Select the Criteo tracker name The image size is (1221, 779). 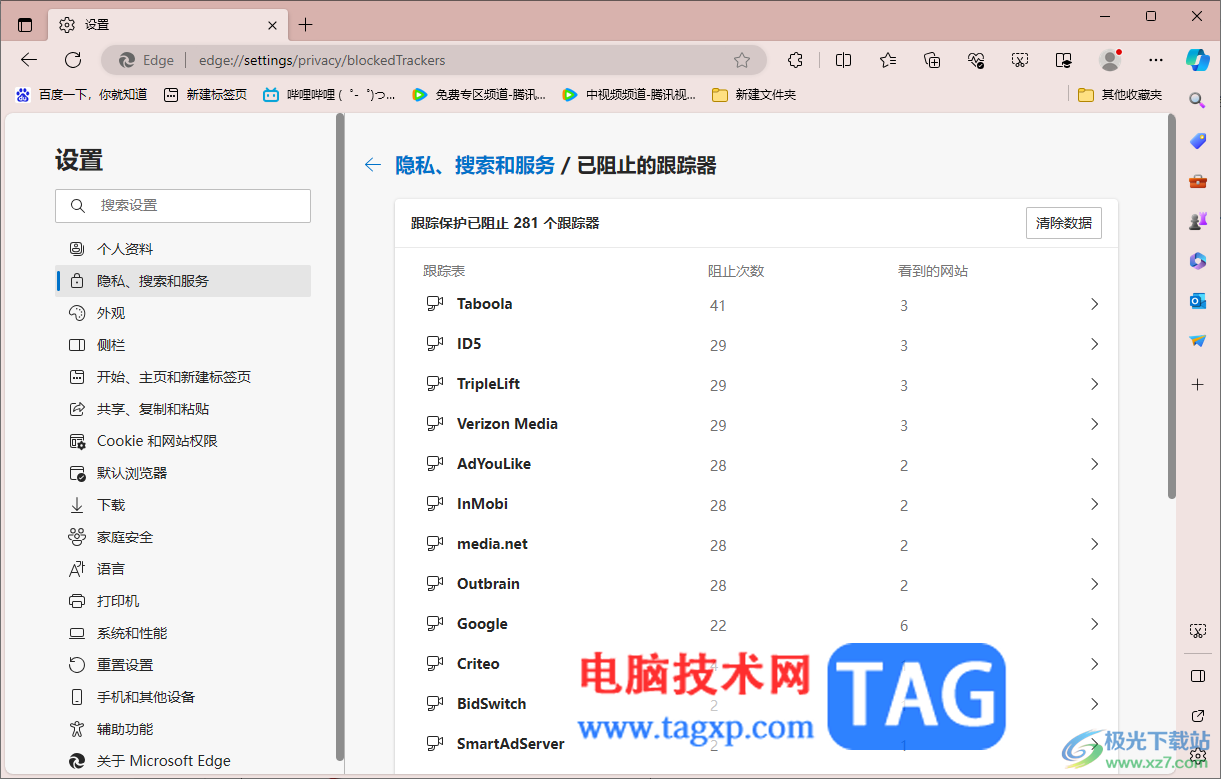[x=478, y=664]
